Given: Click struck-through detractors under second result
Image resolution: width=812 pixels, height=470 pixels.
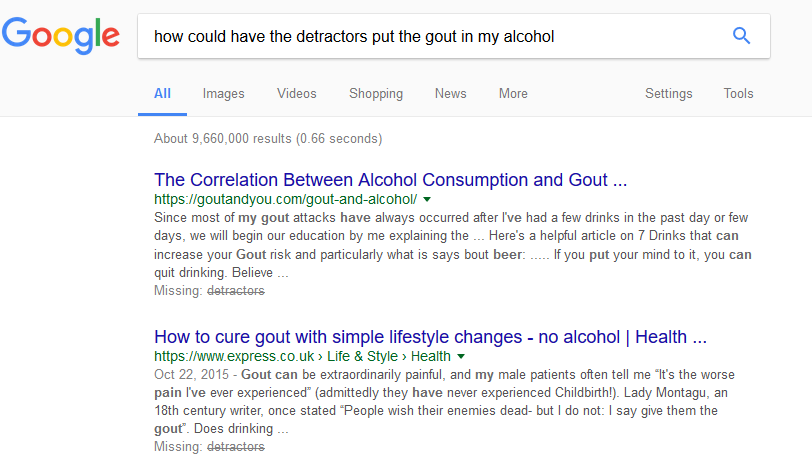Looking at the screenshot, I should coord(236,447).
